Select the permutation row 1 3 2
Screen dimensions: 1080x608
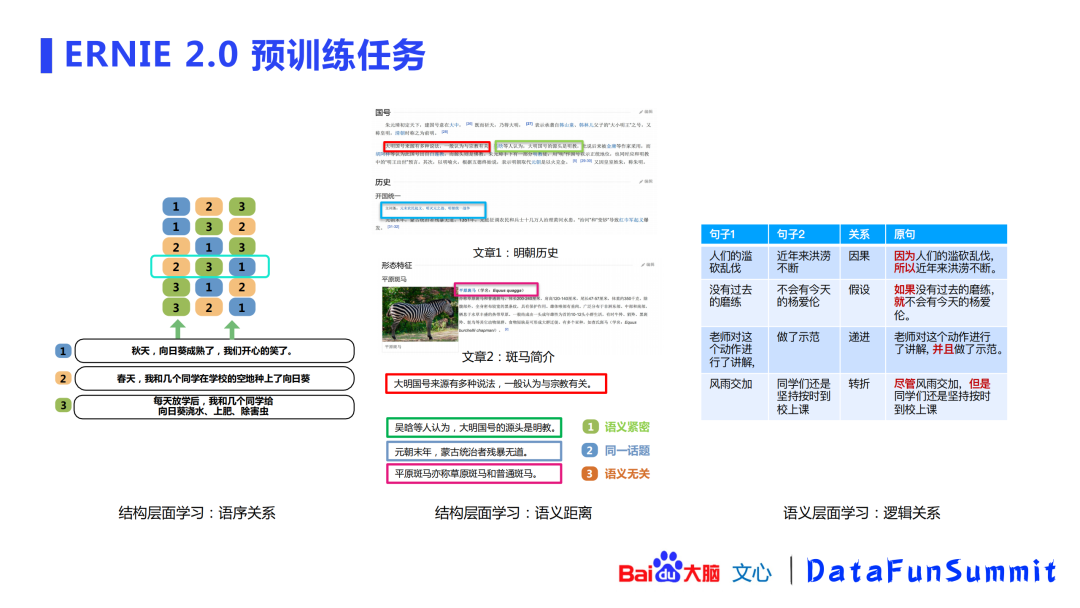pyautogui.click(x=209, y=227)
